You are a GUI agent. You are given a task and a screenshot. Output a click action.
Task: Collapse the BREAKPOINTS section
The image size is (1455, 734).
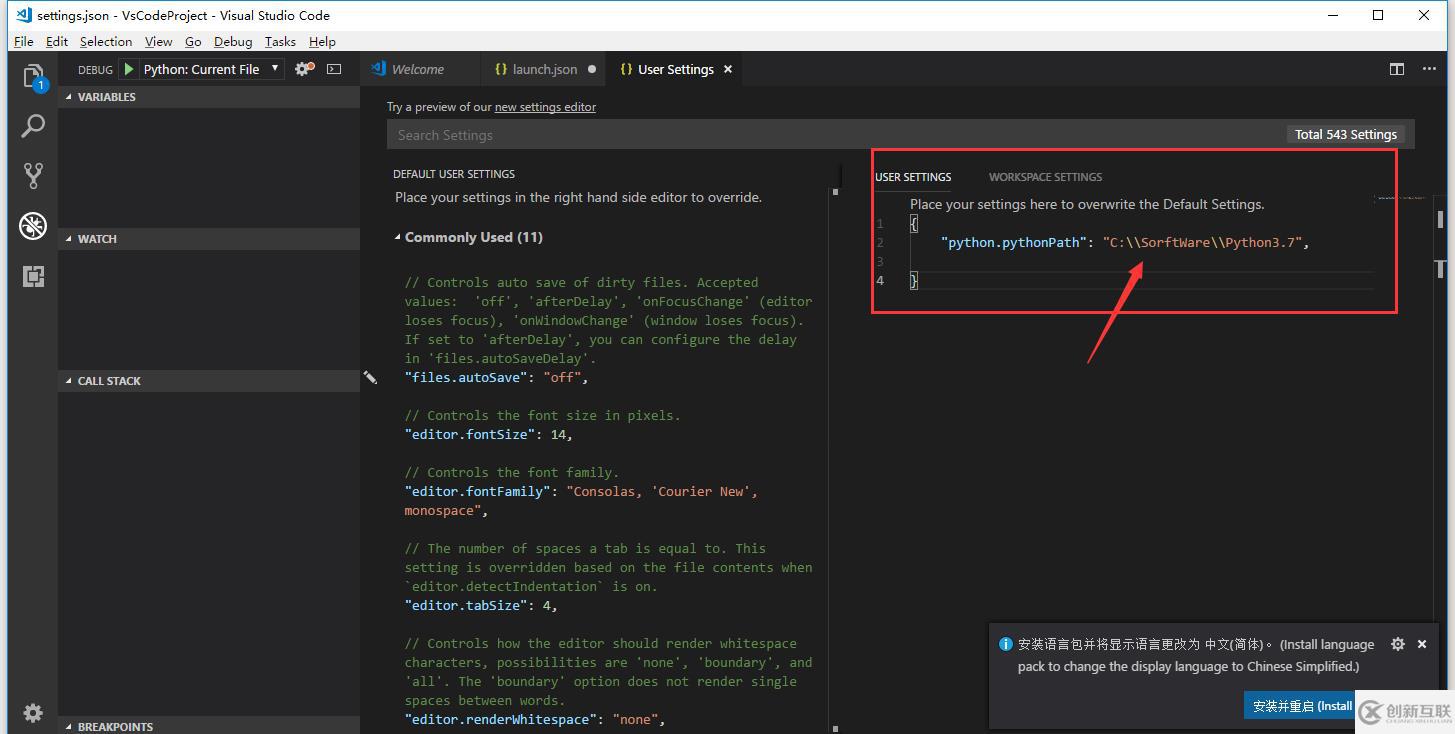[209, 726]
